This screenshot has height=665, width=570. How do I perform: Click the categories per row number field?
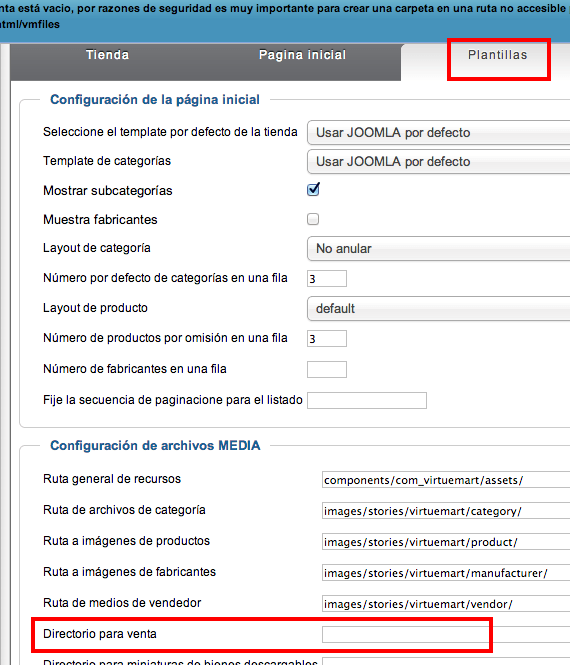pyautogui.click(x=327, y=279)
